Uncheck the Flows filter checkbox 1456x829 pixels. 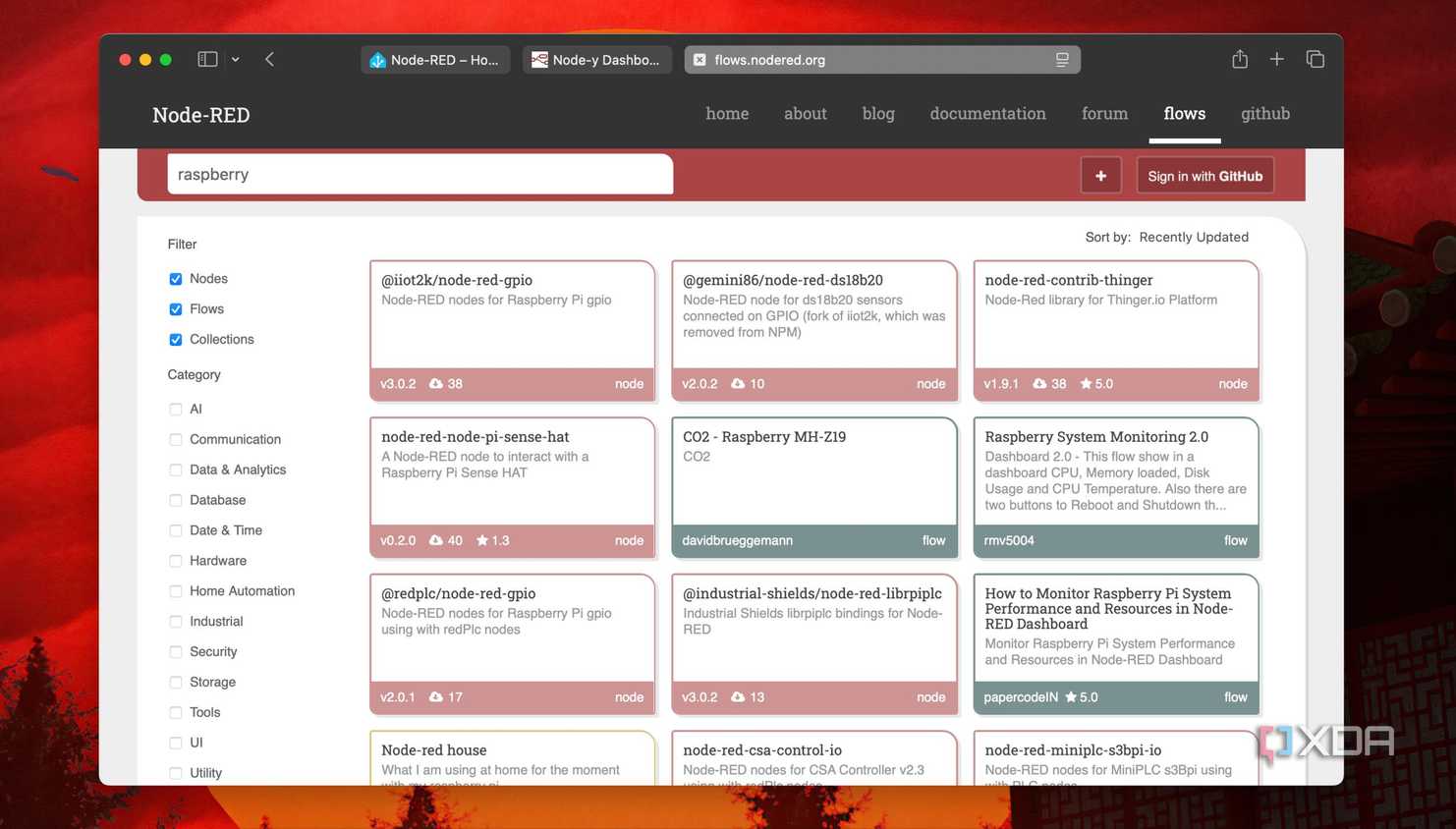click(x=176, y=309)
